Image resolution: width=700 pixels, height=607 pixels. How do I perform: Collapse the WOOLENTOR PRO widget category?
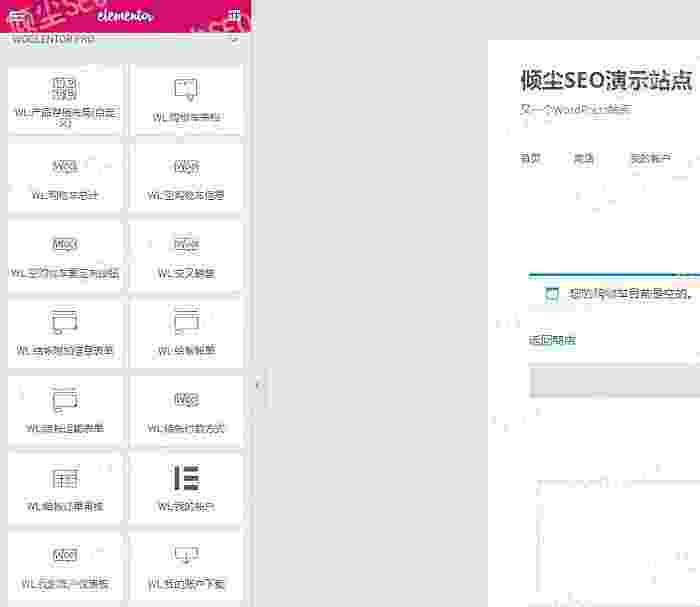(x=128, y=39)
